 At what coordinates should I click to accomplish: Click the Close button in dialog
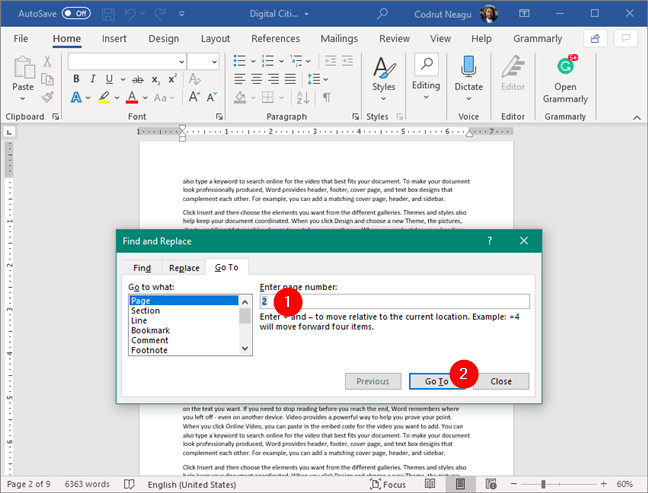(501, 381)
